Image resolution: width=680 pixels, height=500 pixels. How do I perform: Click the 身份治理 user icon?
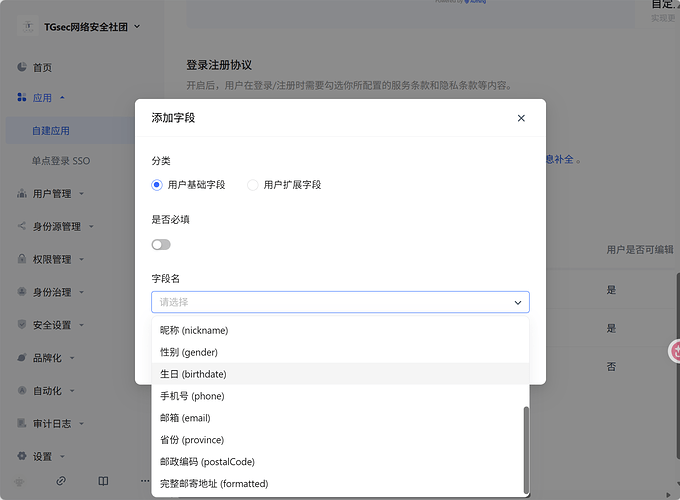(22, 291)
